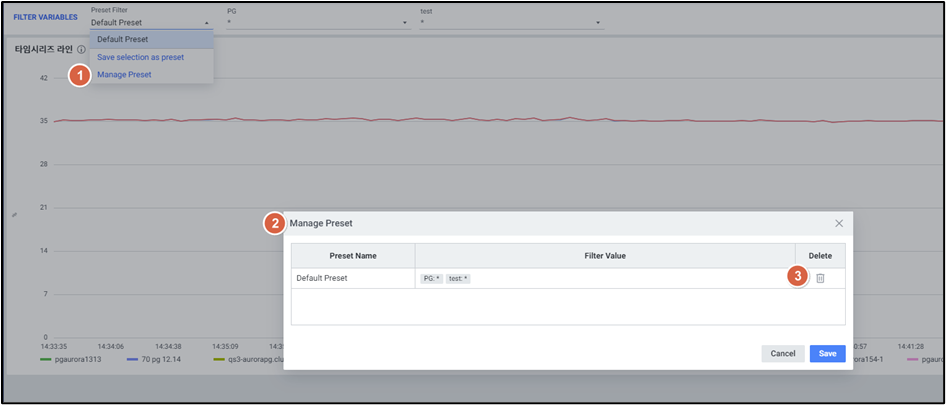Open Manage Preset from the dropdown menu
Screen dimensions: 946x405
coord(124,74)
